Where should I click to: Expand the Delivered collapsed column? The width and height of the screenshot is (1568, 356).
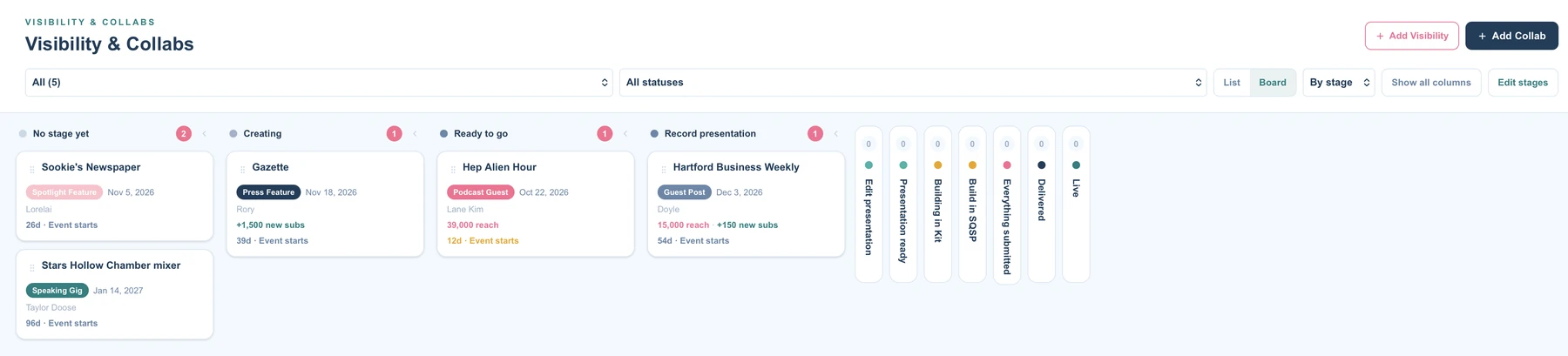pos(1041,205)
